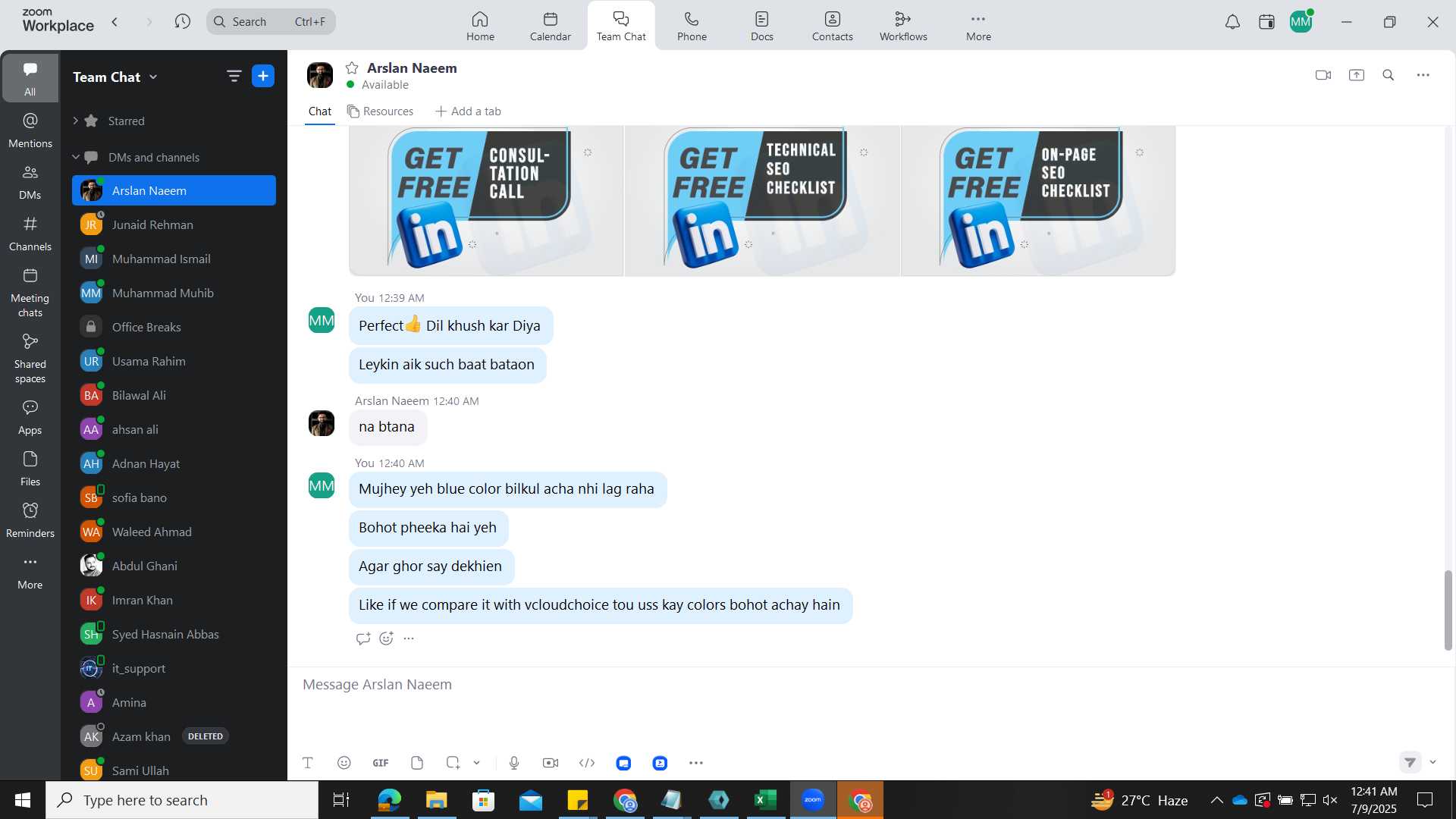Open more composer options ellipsis

[696, 763]
